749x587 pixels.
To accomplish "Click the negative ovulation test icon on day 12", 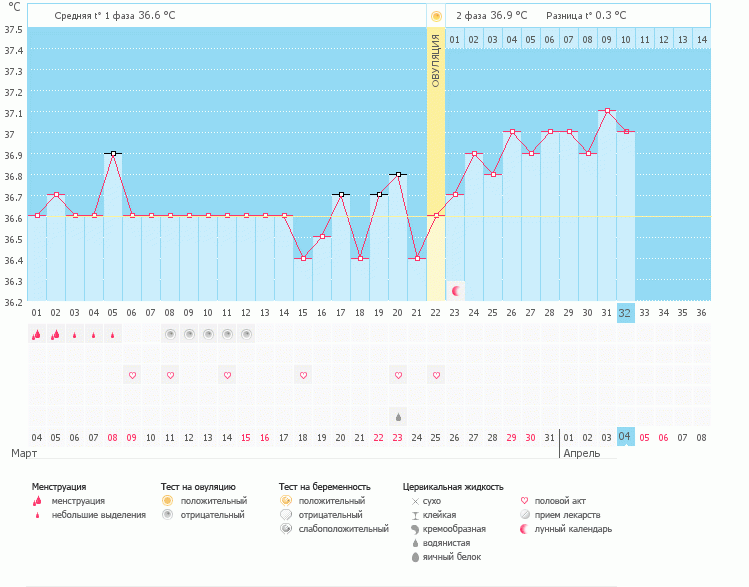I will [246, 334].
